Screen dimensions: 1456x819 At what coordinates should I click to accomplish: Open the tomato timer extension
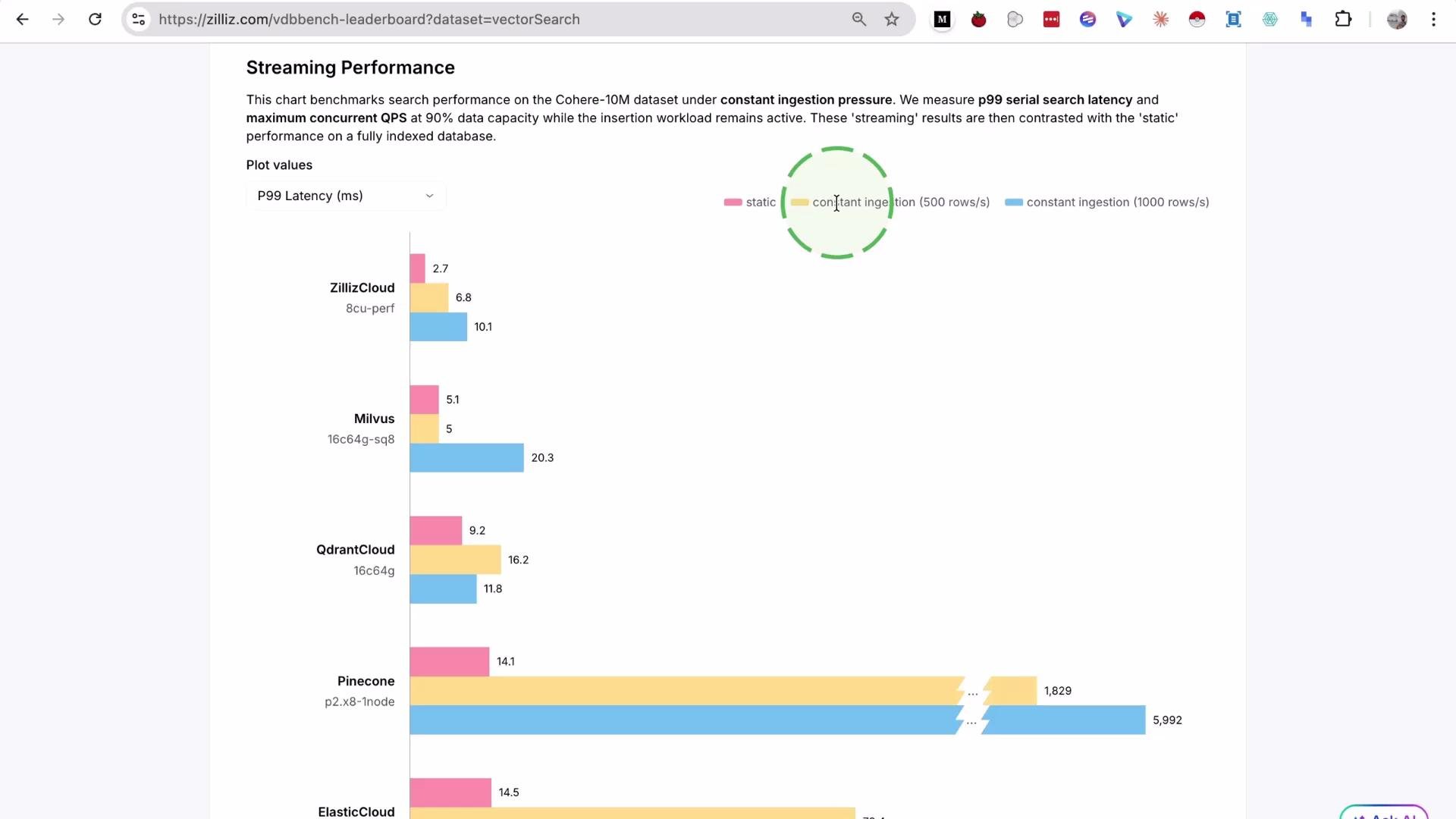point(979,20)
